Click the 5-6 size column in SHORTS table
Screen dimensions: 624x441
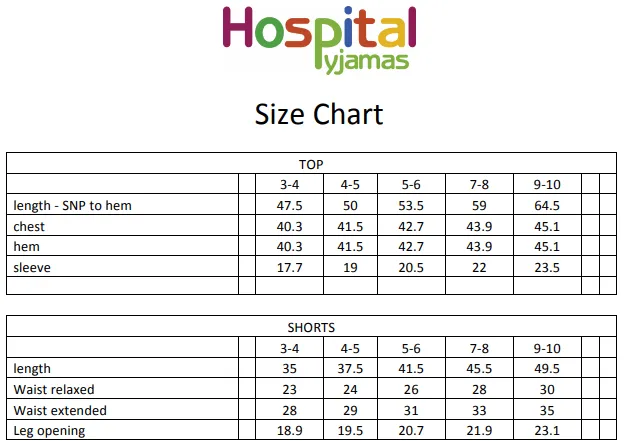[411, 349]
